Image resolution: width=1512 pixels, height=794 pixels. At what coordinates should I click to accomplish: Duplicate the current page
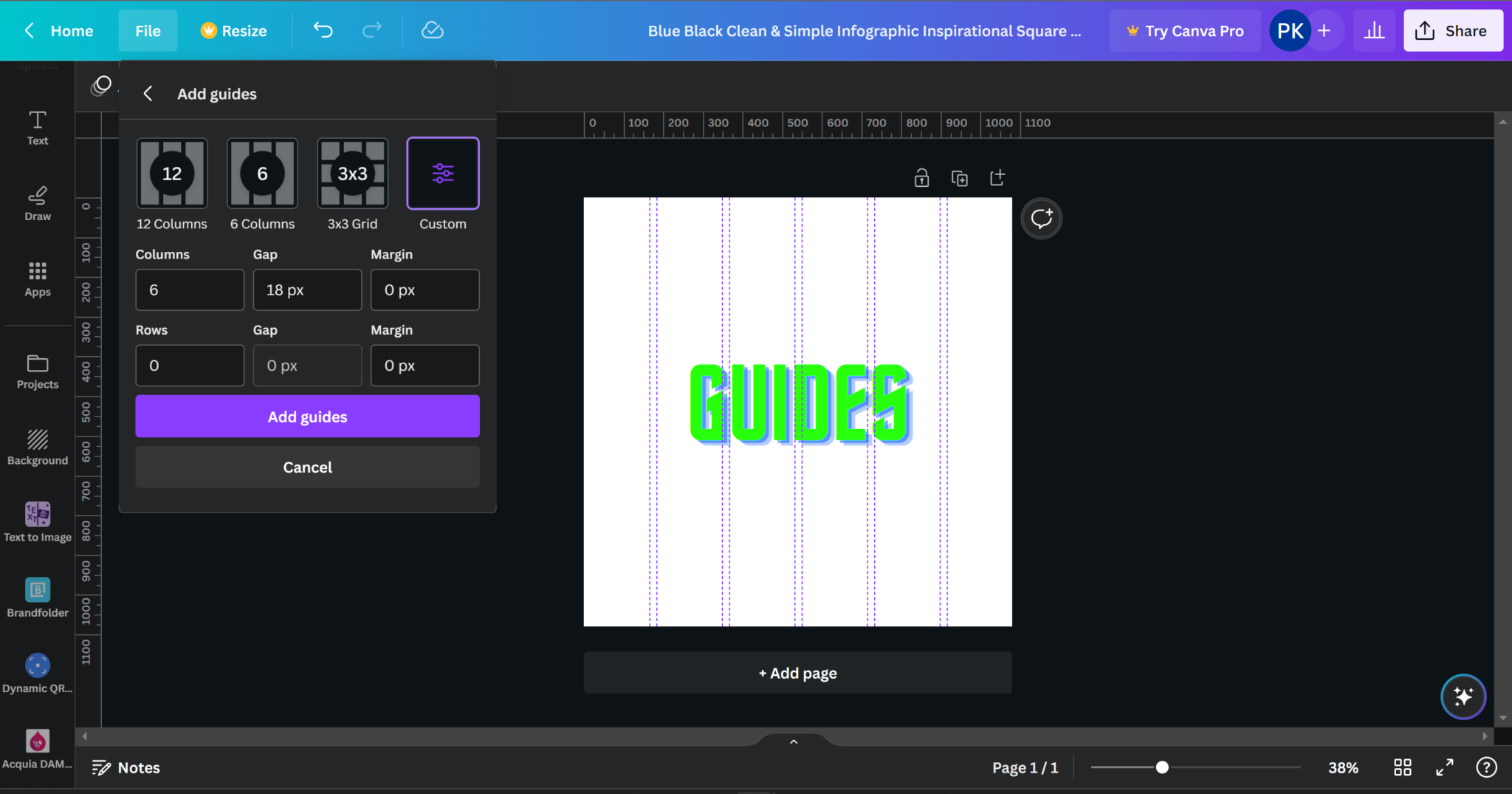[x=959, y=177]
